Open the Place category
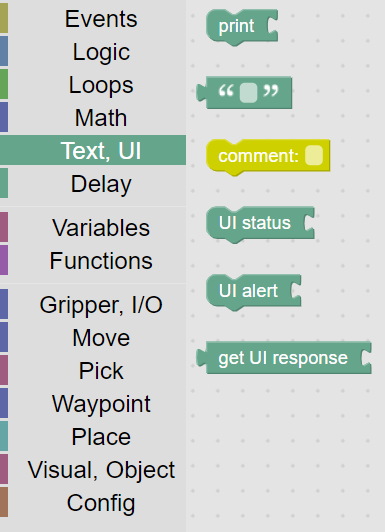The height and width of the screenshot is (532, 385). pyautogui.click(x=93, y=436)
